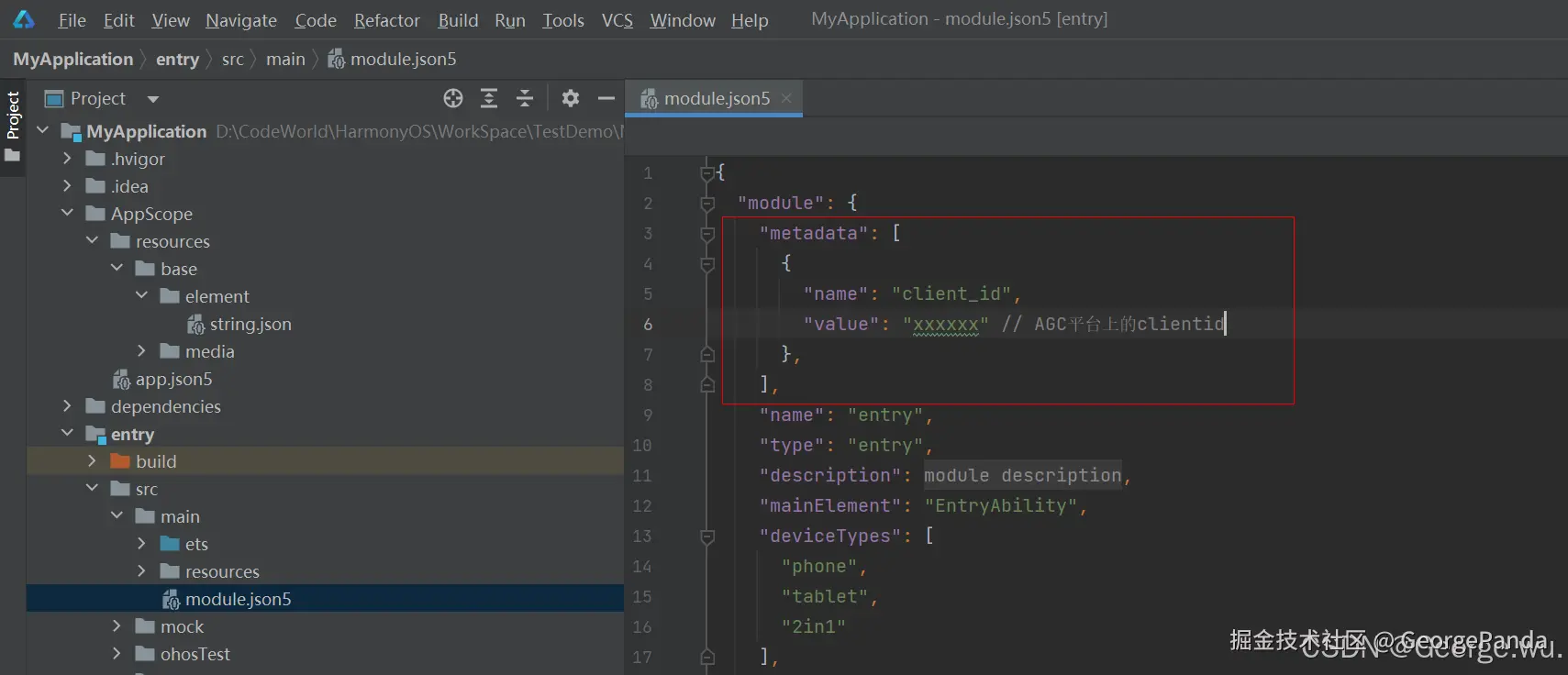
Task: Select app.json5 in the project tree
Action: pos(173,379)
